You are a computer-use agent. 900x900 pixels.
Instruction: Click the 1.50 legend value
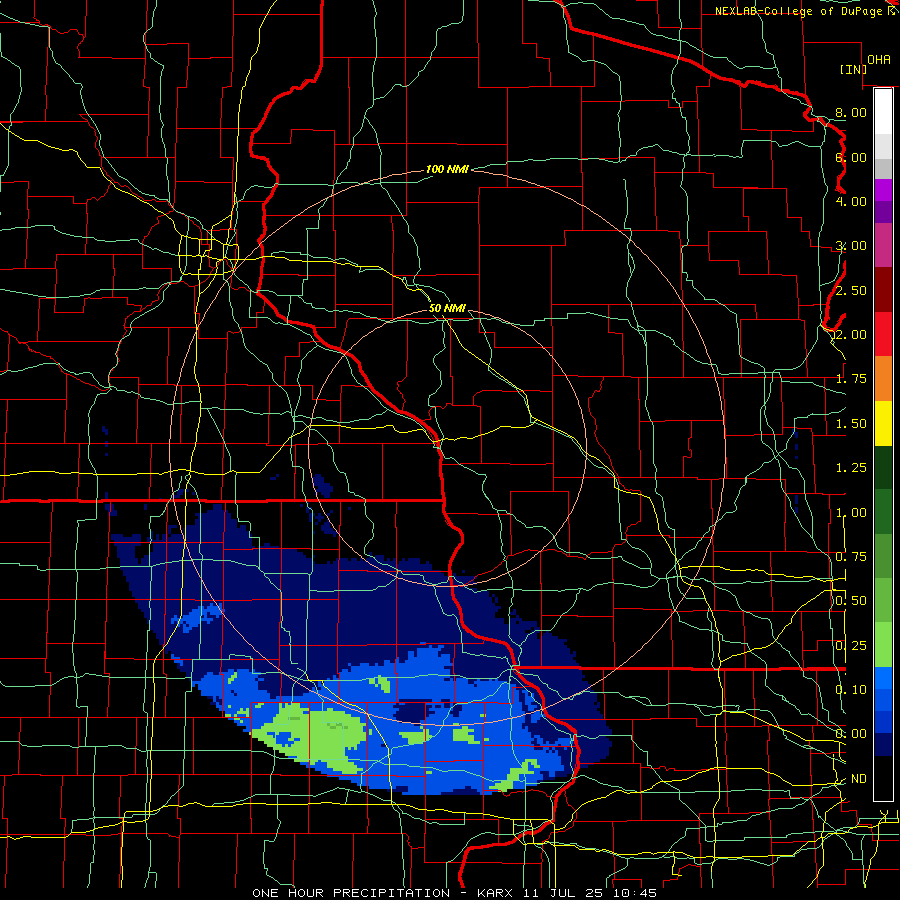click(851, 424)
